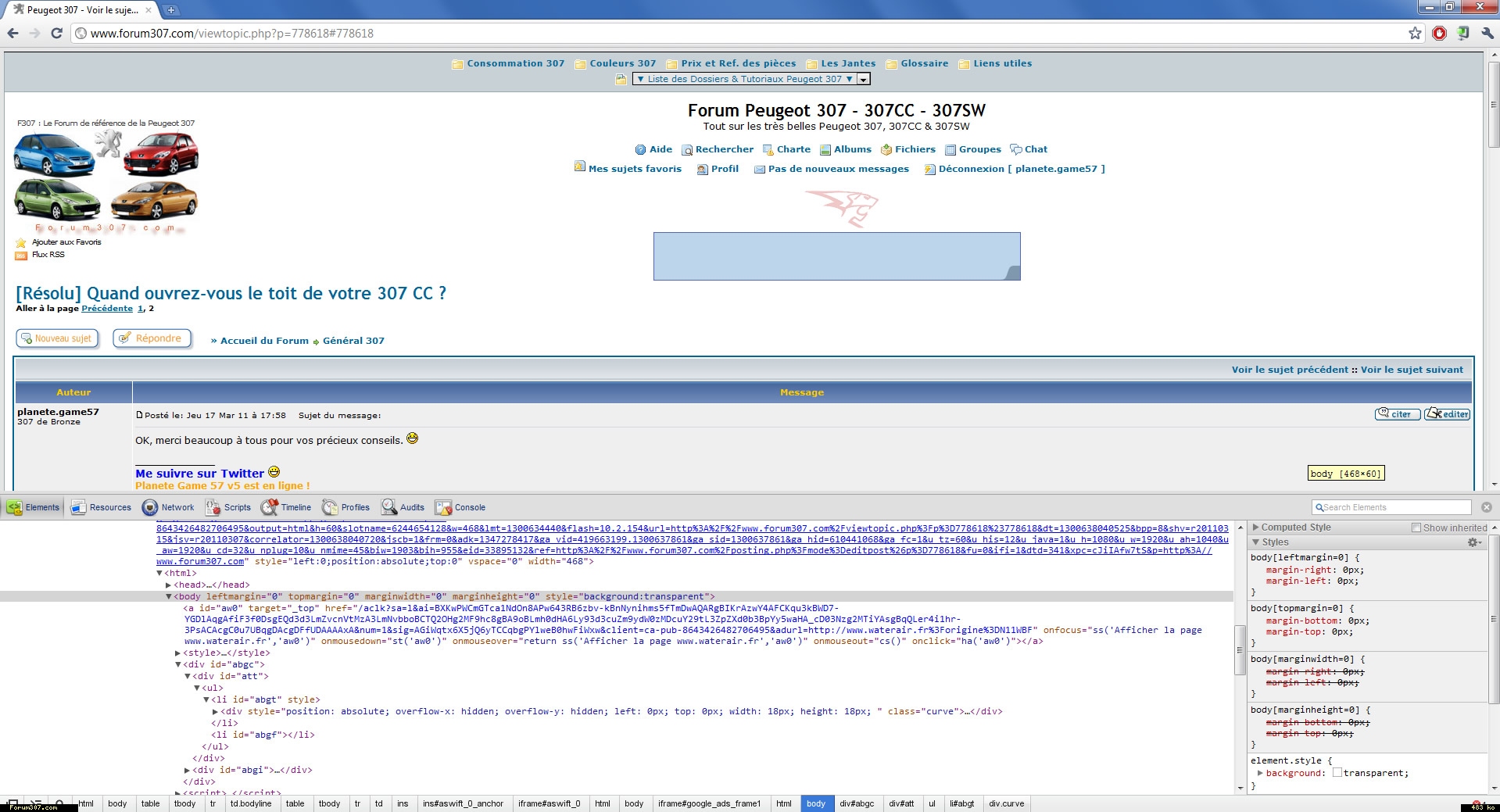This screenshot has width=1500, height=812.
Task: Click the browser Forward arrow
Action: coord(34,33)
